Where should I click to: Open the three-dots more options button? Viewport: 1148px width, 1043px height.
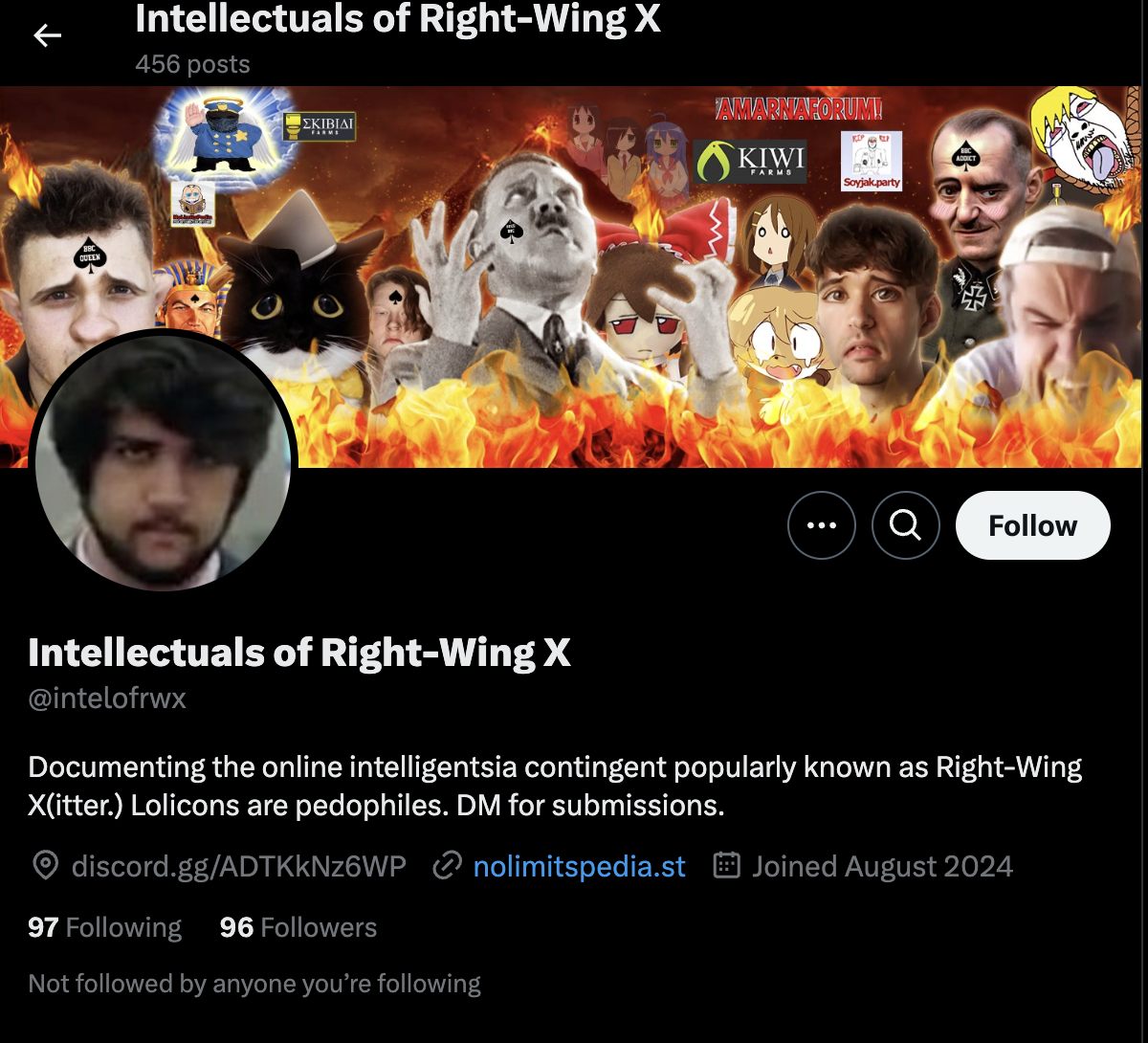click(x=822, y=525)
